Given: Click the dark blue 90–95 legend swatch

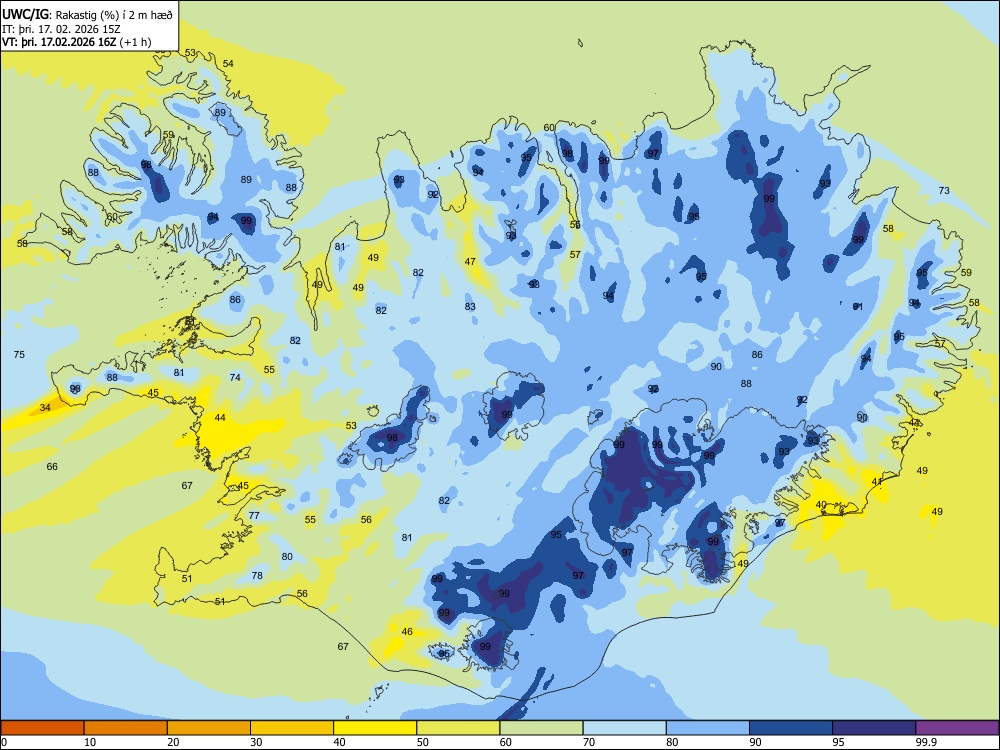Looking at the screenshot, I should pyautogui.click(x=791, y=728).
